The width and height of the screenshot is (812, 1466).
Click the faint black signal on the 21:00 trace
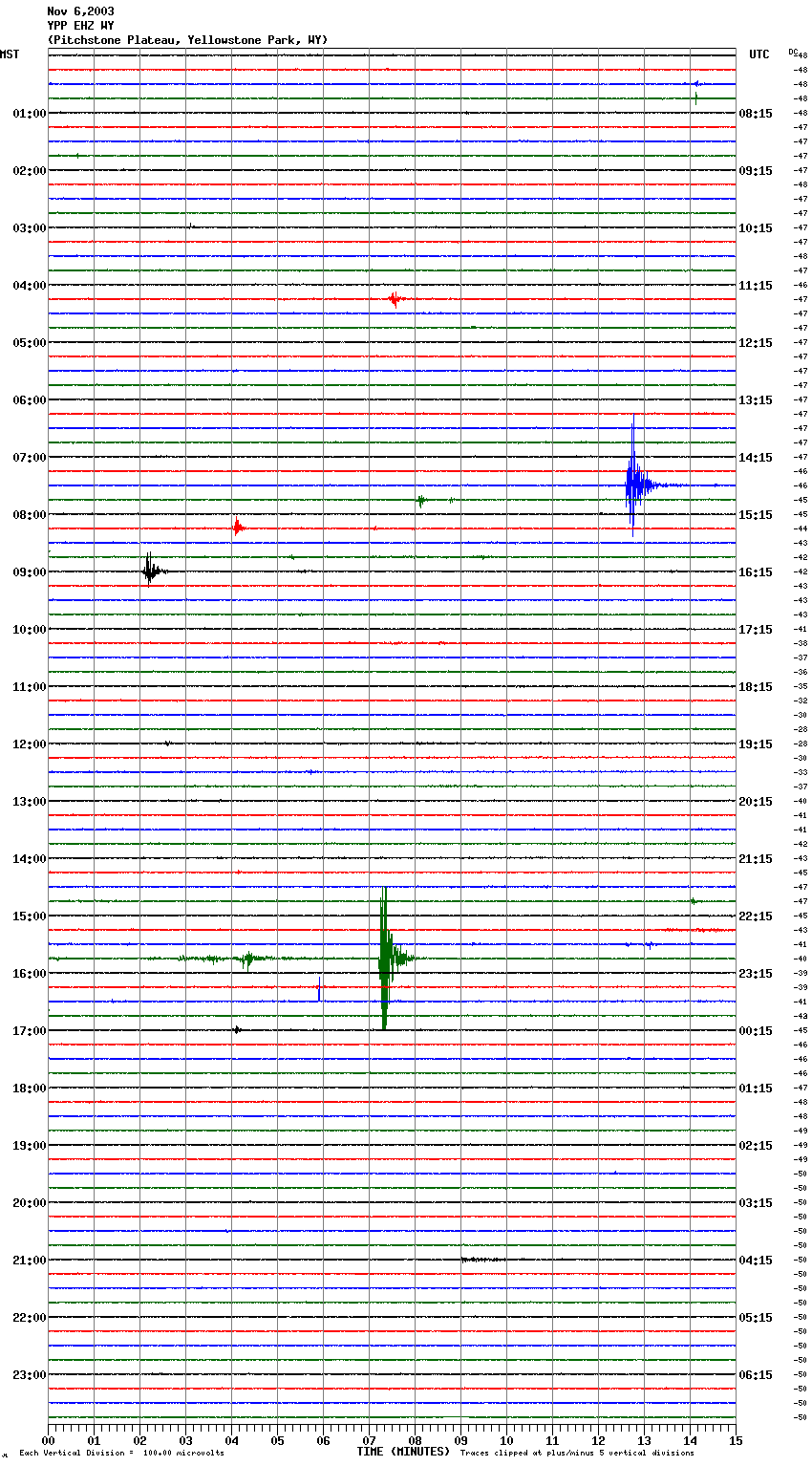482,1260
